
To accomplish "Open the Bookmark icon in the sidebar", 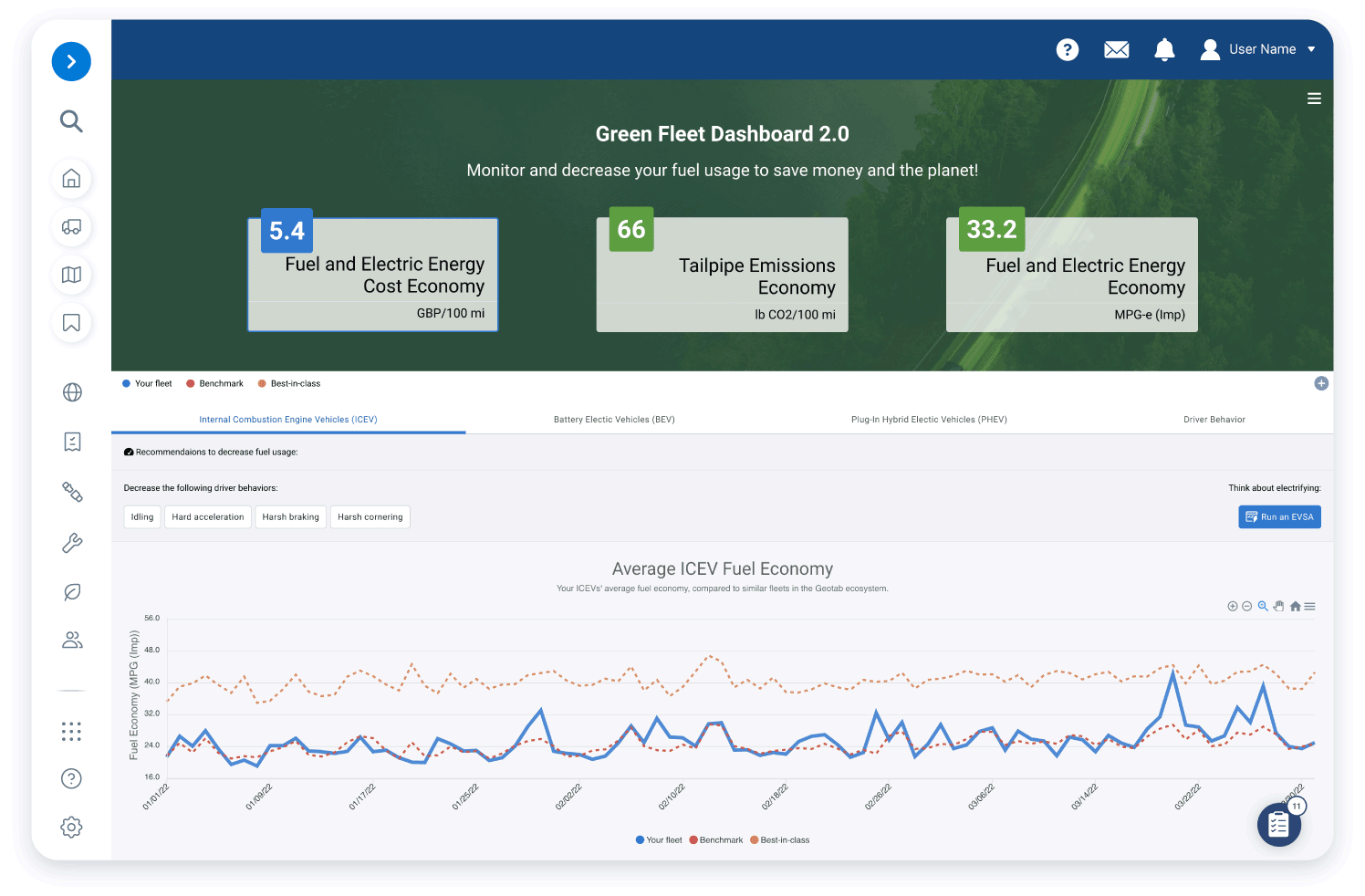I will click(71, 323).
